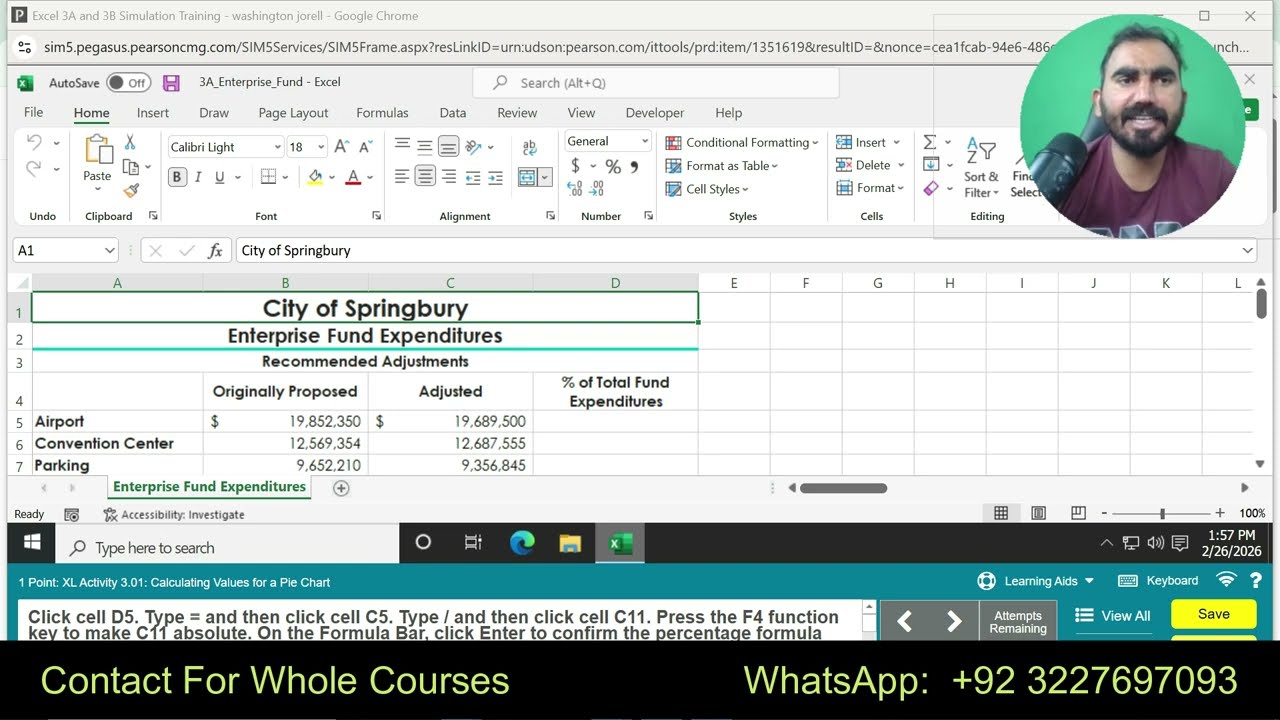Viewport: 1280px width, 720px height.
Task: Click View All button
Action: [1112, 616]
